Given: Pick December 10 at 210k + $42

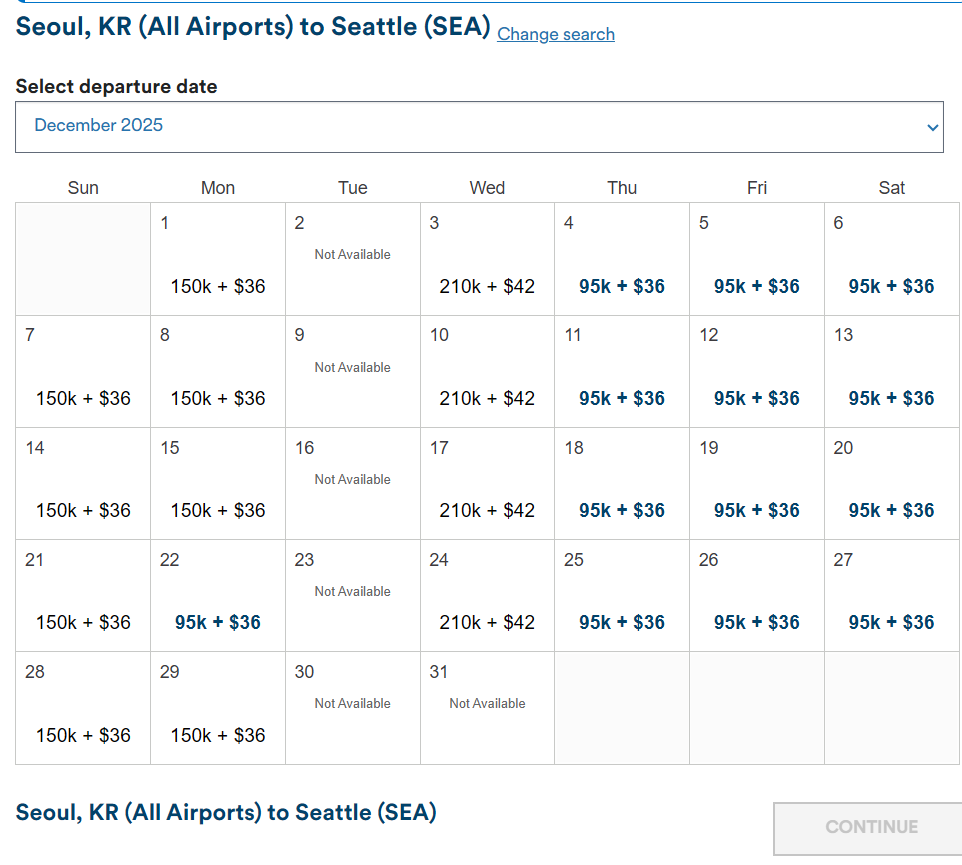Looking at the screenshot, I should 487,372.
